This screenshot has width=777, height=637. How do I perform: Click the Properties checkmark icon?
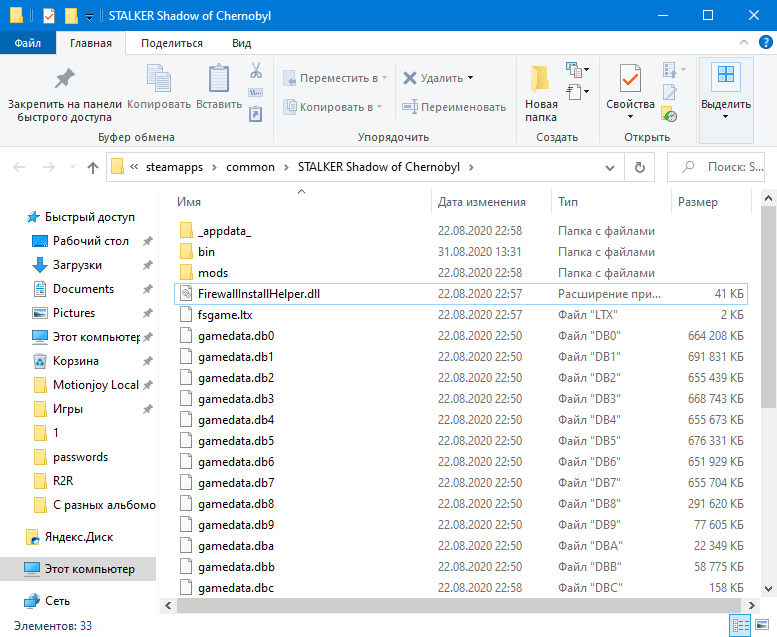630,78
